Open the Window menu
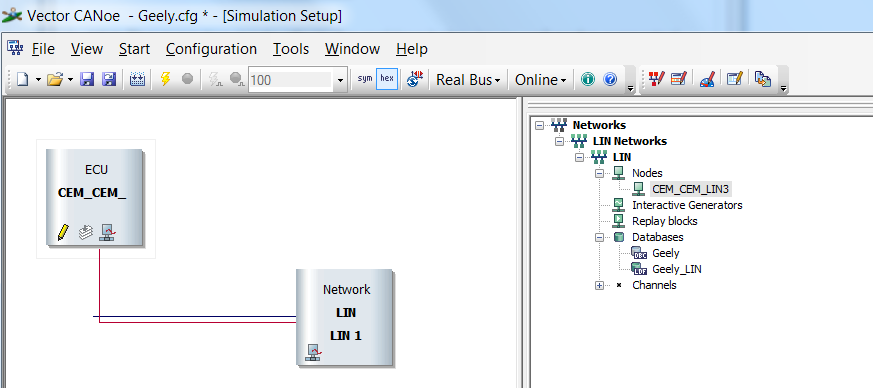Viewport: 873px width, 388px height. pos(352,49)
